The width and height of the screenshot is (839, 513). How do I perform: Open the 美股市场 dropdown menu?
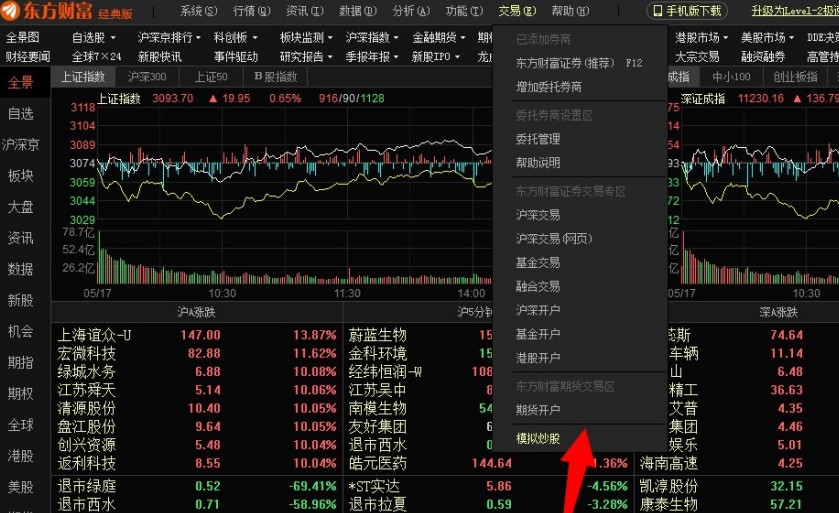click(768, 38)
